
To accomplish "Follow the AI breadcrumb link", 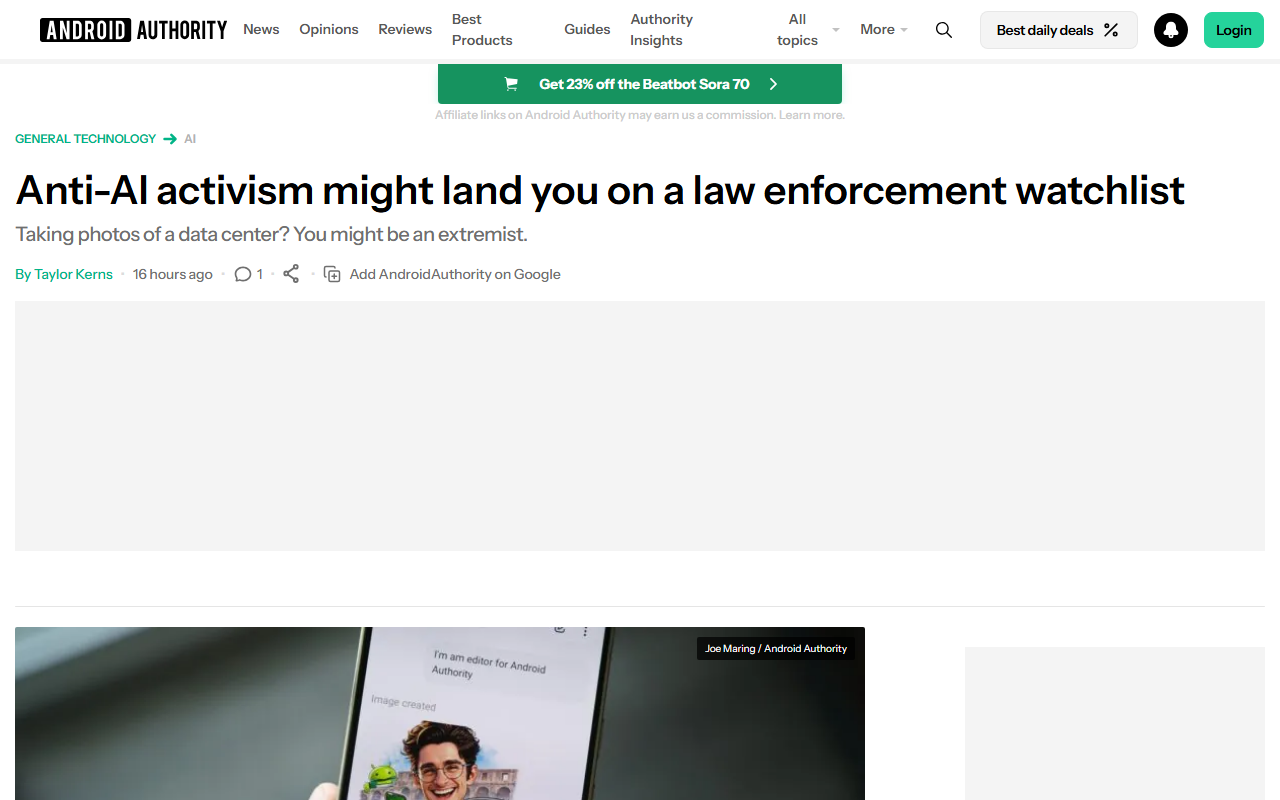I will click(x=190, y=139).
